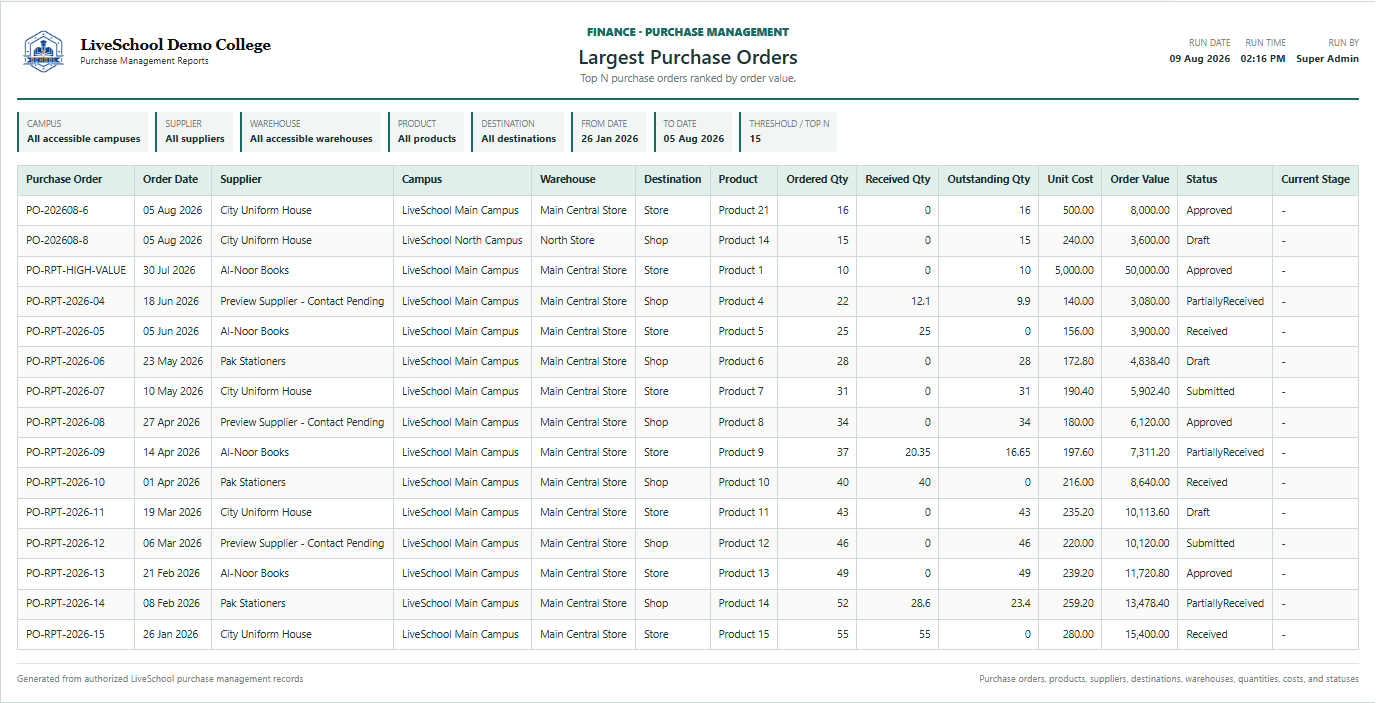Select purchase order PO-202608-8
The width and height of the screenshot is (1376, 703).
[x=57, y=240]
